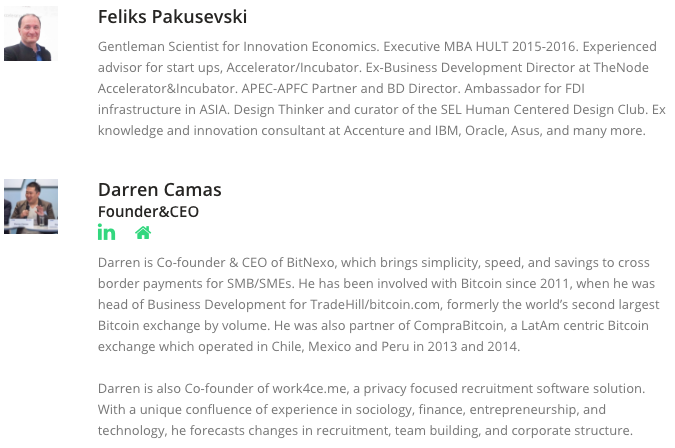Click 'BitNexo' in Darren's bio
The image size is (675, 448).
tap(310, 263)
